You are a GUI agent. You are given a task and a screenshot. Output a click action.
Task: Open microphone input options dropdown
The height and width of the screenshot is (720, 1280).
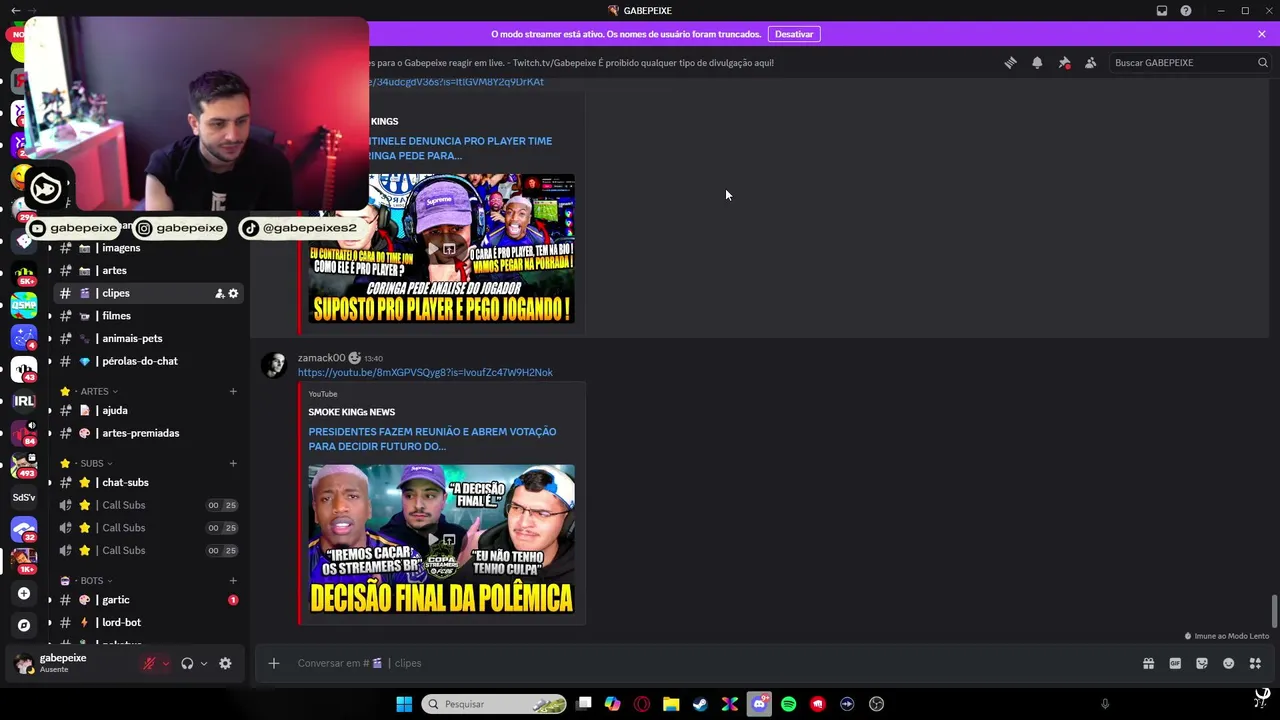[166, 663]
